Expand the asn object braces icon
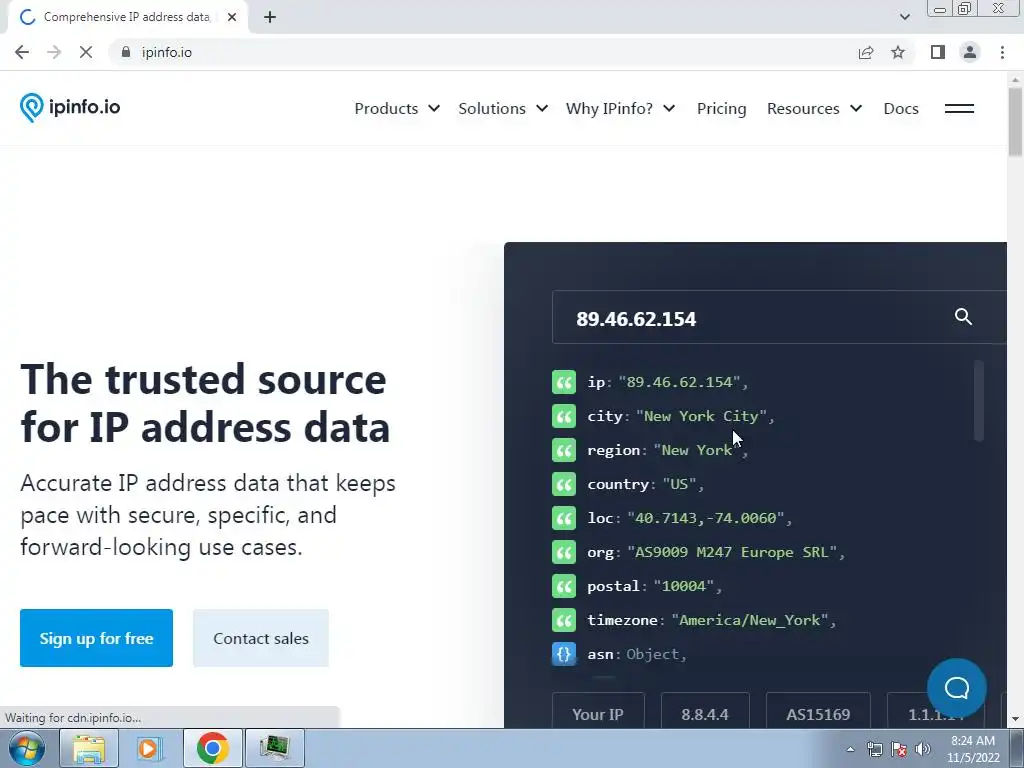 [x=564, y=654]
